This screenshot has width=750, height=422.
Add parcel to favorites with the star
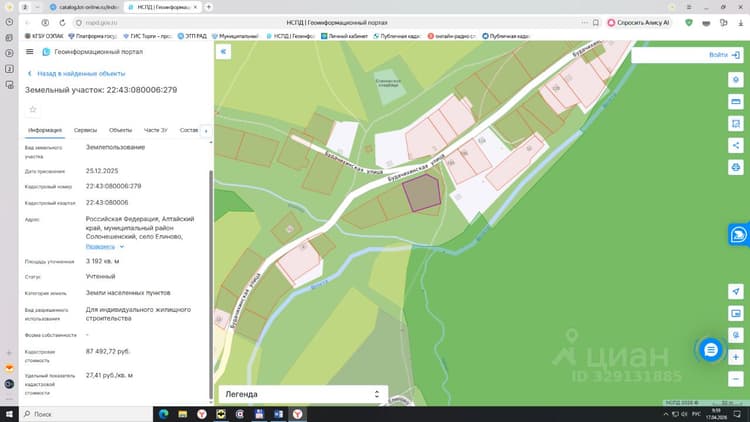33,110
